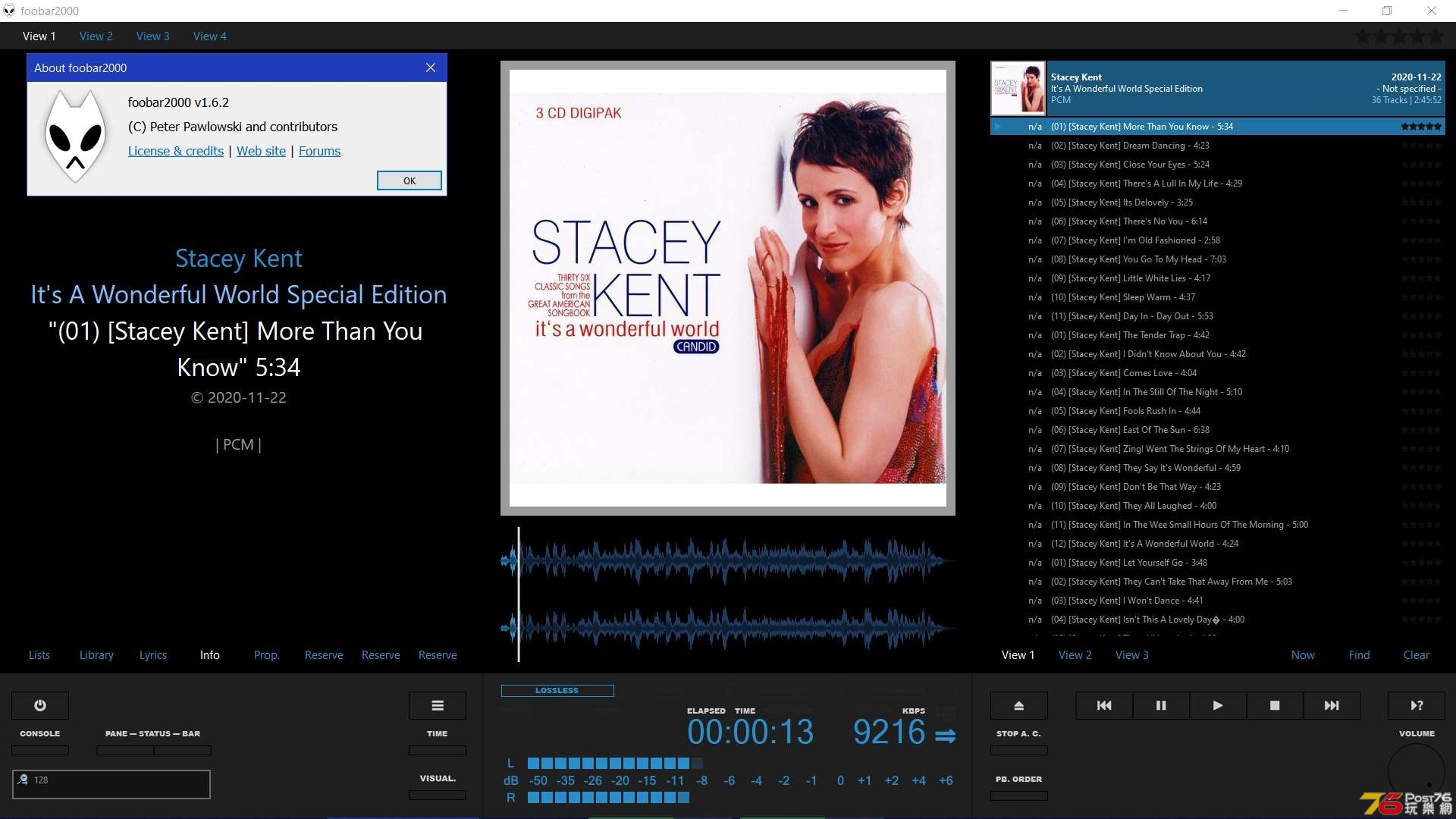Toggle the Time indicator bar
Image resolution: width=1456 pixels, height=819 pixels.
(438, 750)
